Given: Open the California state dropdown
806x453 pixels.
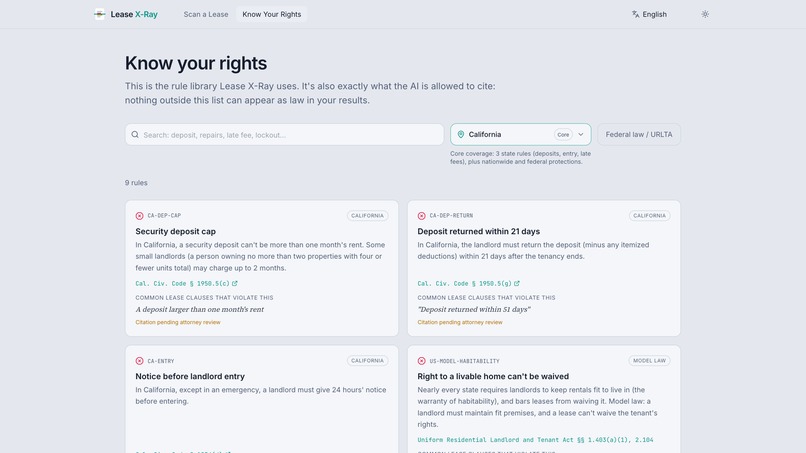Looking at the screenshot, I should [x=521, y=135].
